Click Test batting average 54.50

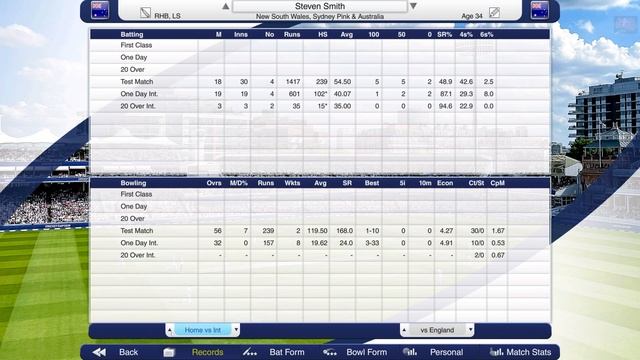(342, 82)
